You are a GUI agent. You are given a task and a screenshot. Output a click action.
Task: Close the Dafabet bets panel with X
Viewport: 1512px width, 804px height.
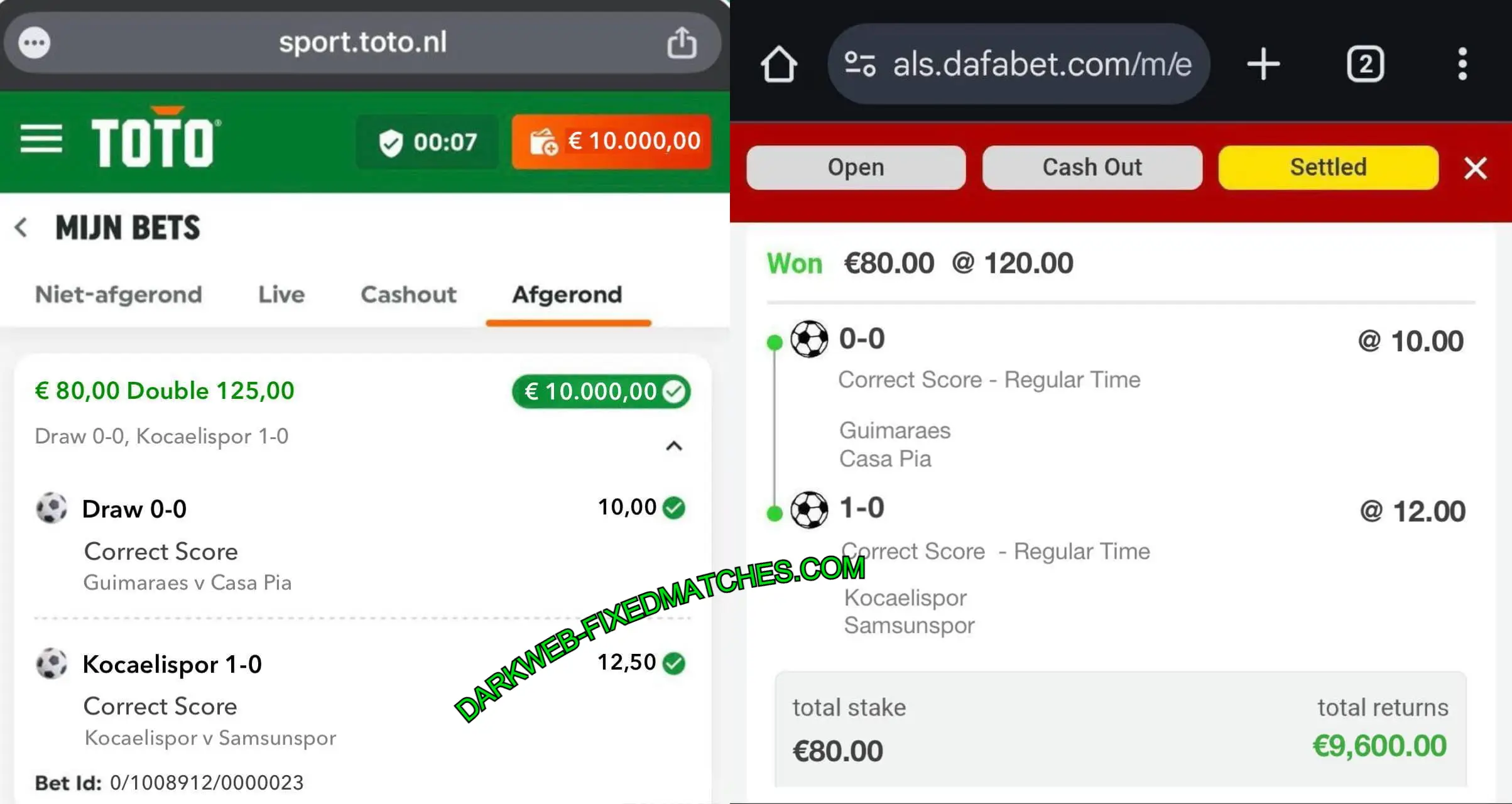[1475, 168]
